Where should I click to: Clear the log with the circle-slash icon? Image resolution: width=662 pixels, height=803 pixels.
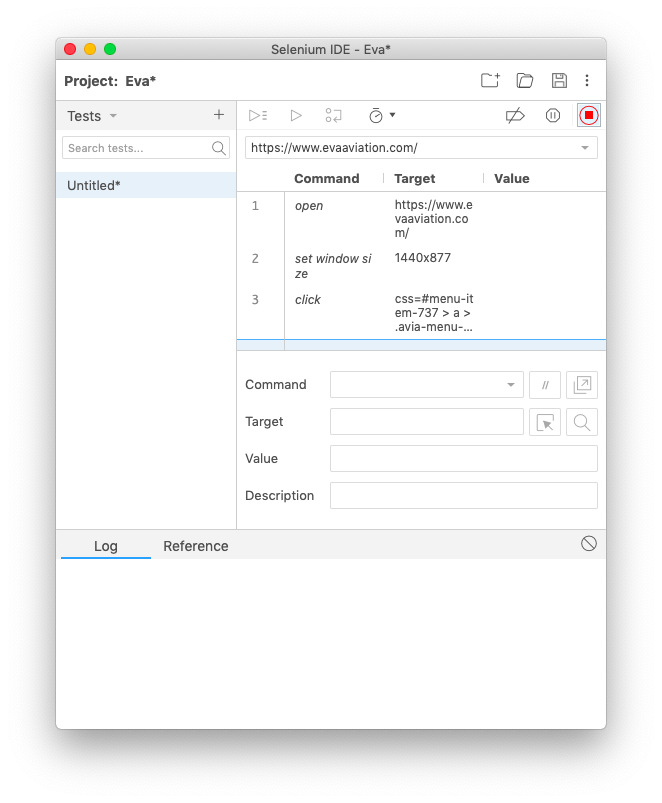tap(589, 543)
